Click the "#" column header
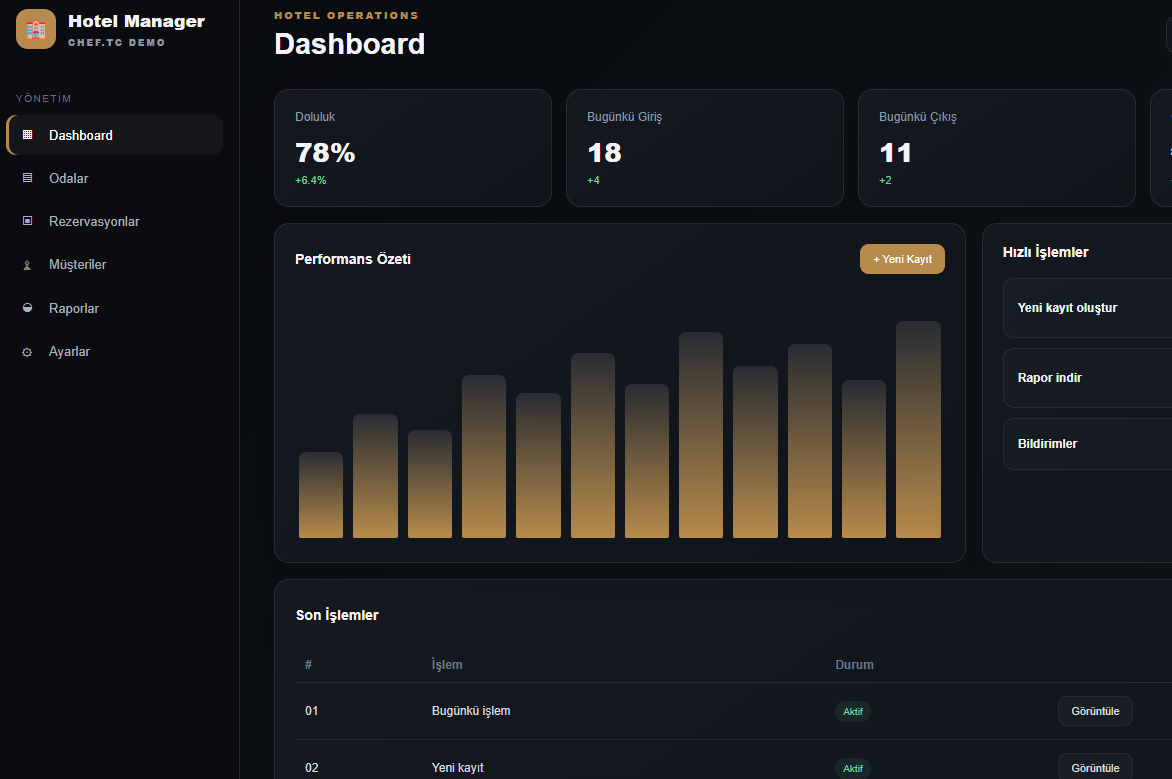 pos(308,665)
